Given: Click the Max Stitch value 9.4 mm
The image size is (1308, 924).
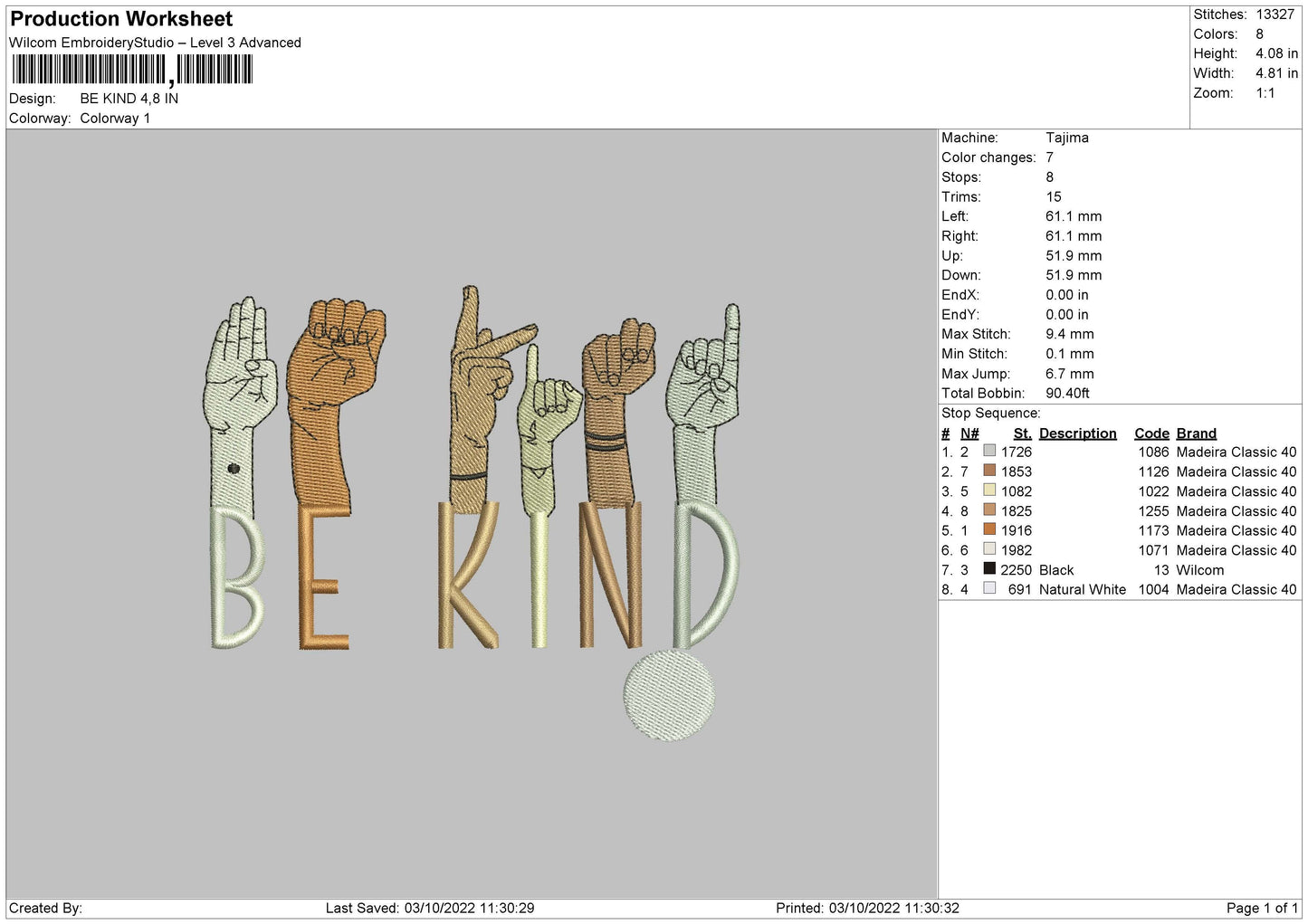Looking at the screenshot, I should 1069,334.
